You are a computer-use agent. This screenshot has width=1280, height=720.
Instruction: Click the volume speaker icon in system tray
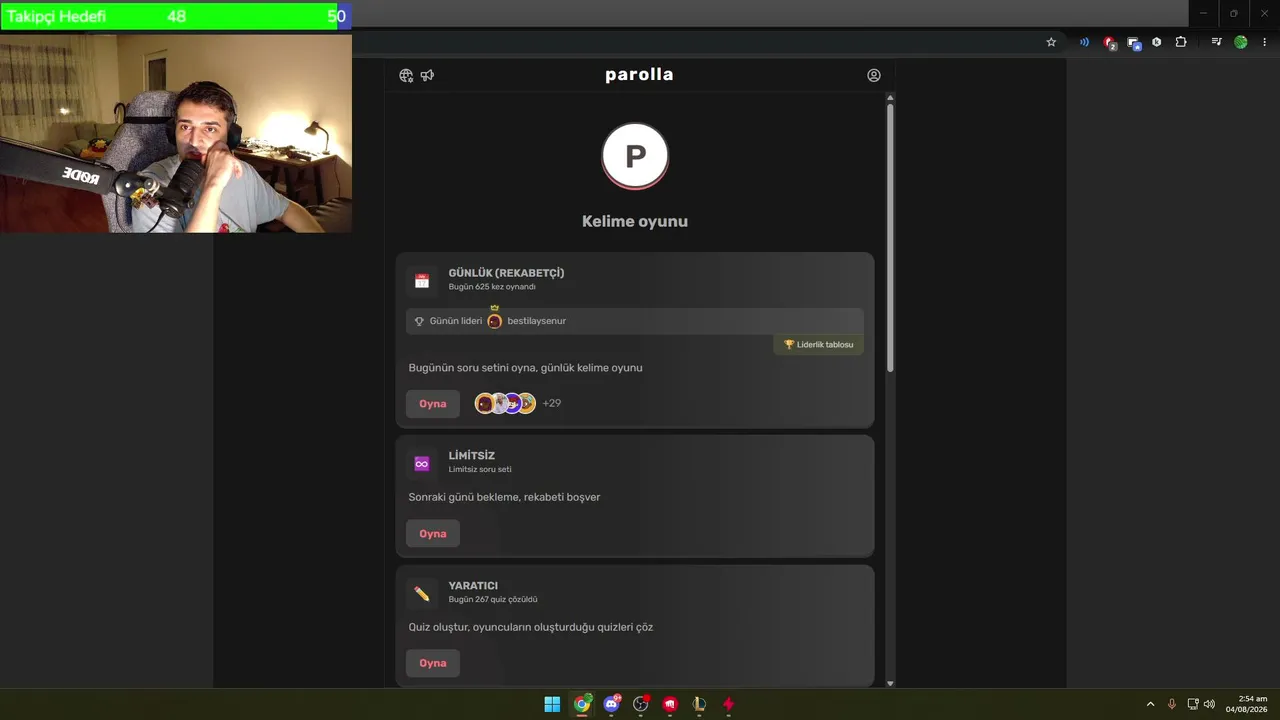pos(1209,704)
